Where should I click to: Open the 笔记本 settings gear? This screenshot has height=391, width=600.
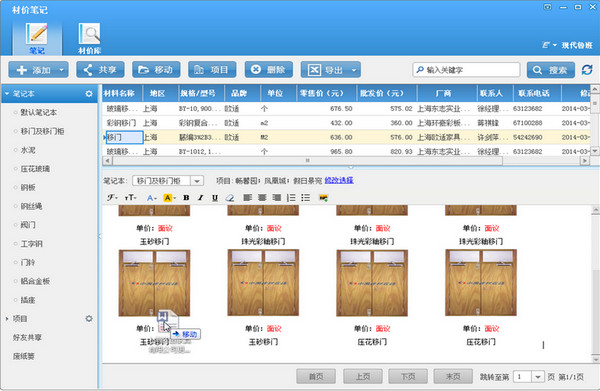tap(89, 94)
